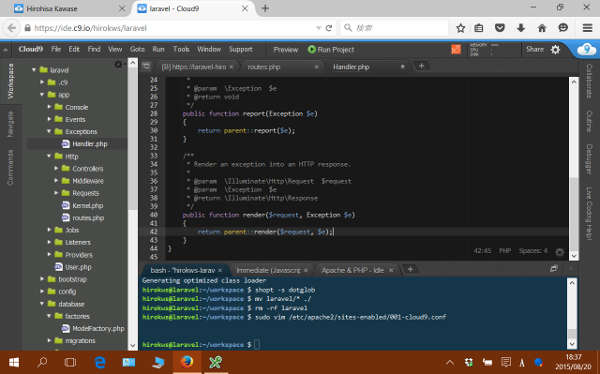Image resolution: width=600 pixels, height=374 pixels.
Task: Expand the .c9 folder
Action: click(x=42, y=82)
